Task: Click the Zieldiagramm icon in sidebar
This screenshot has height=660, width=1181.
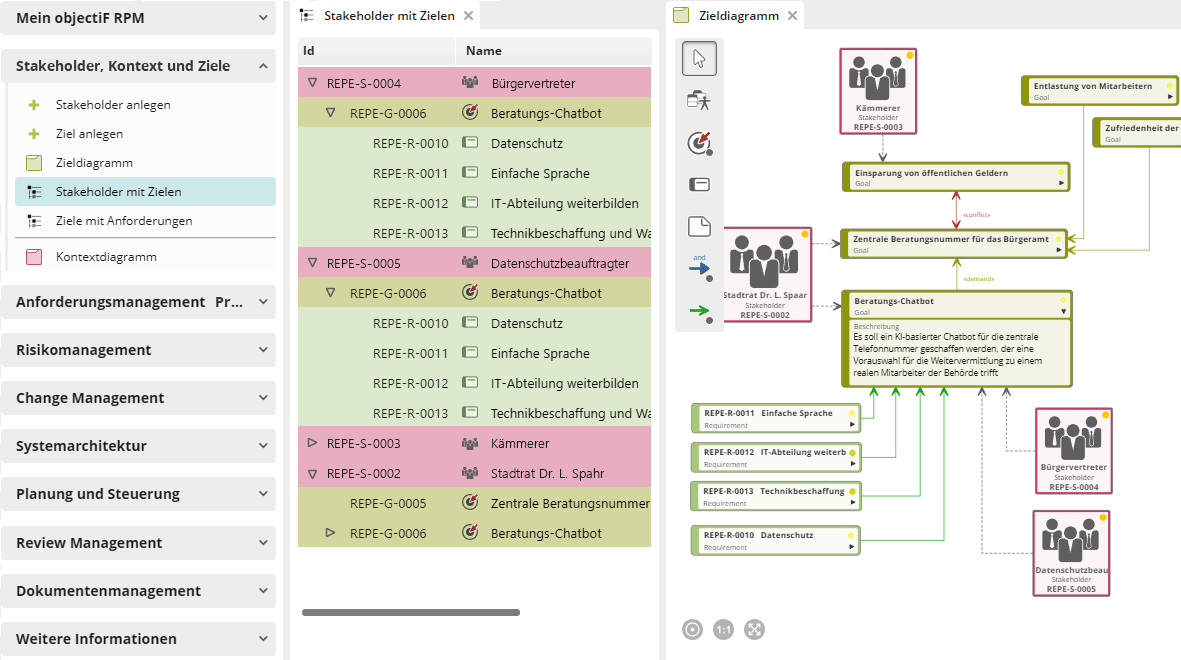Action: (34, 163)
